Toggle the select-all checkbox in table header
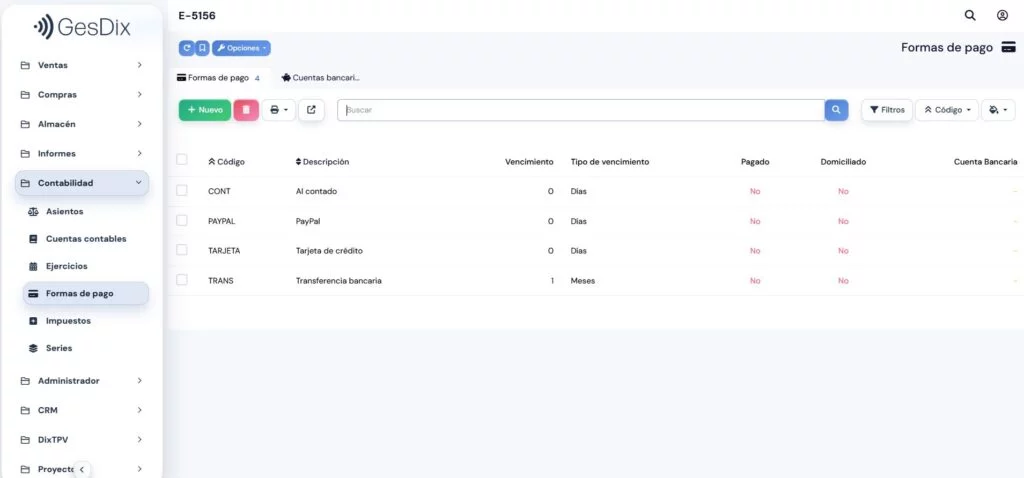1024x478 pixels. (182, 159)
